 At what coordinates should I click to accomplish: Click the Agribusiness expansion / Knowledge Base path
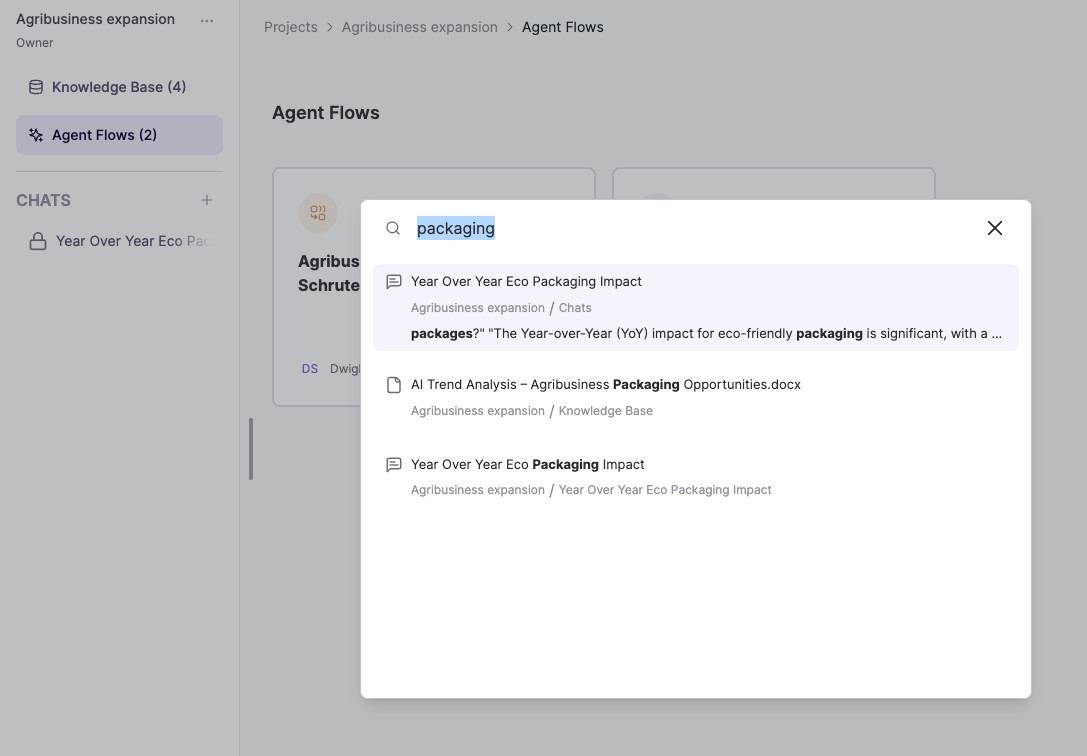(532, 411)
